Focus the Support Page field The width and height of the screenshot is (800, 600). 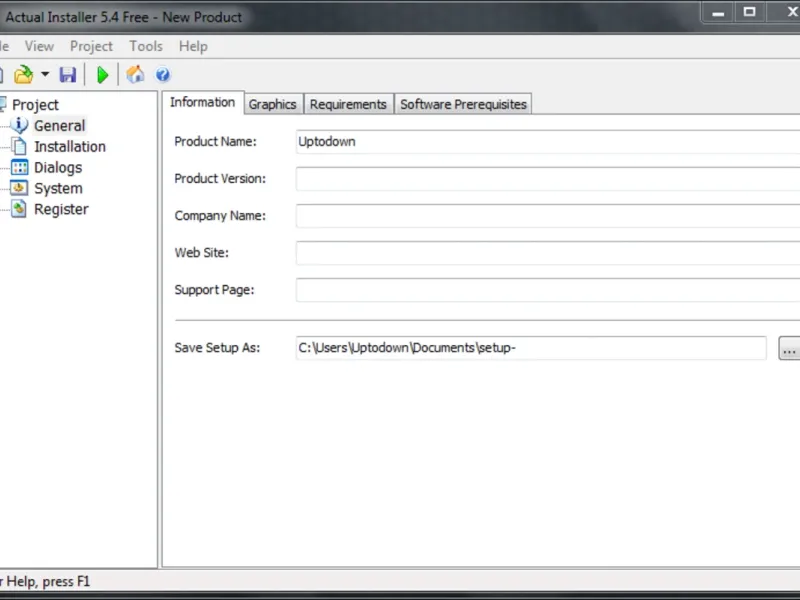click(x=548, y=290)
